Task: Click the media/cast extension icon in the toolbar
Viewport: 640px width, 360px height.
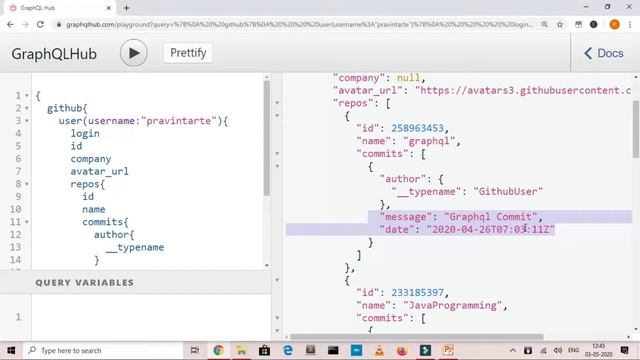Action: click(578, 24)
